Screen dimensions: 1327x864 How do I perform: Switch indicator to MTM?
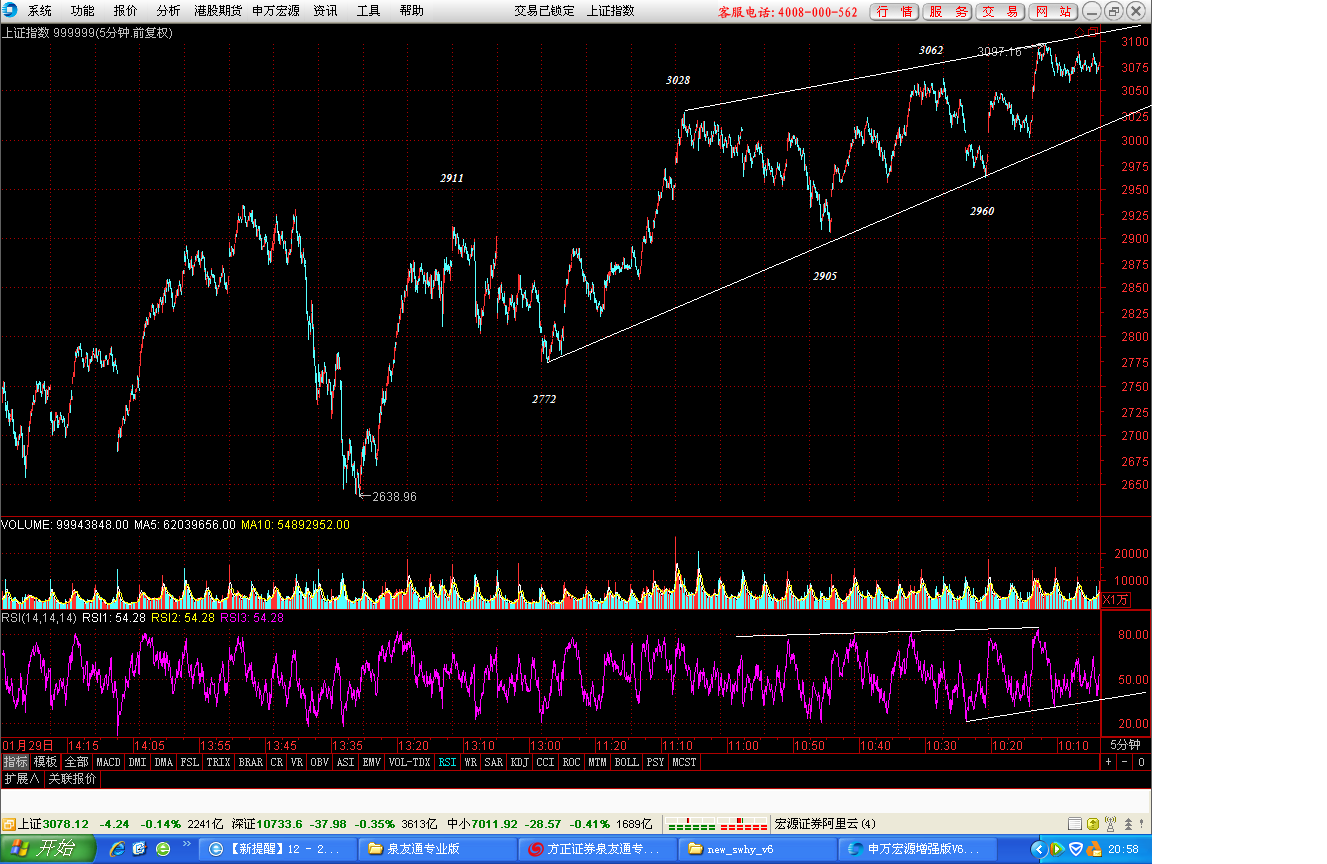pyautogui.click(x=597, y=762)
